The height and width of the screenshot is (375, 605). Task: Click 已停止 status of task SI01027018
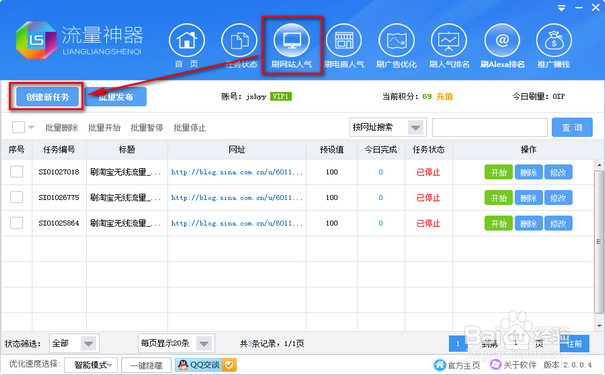[428, 172]
